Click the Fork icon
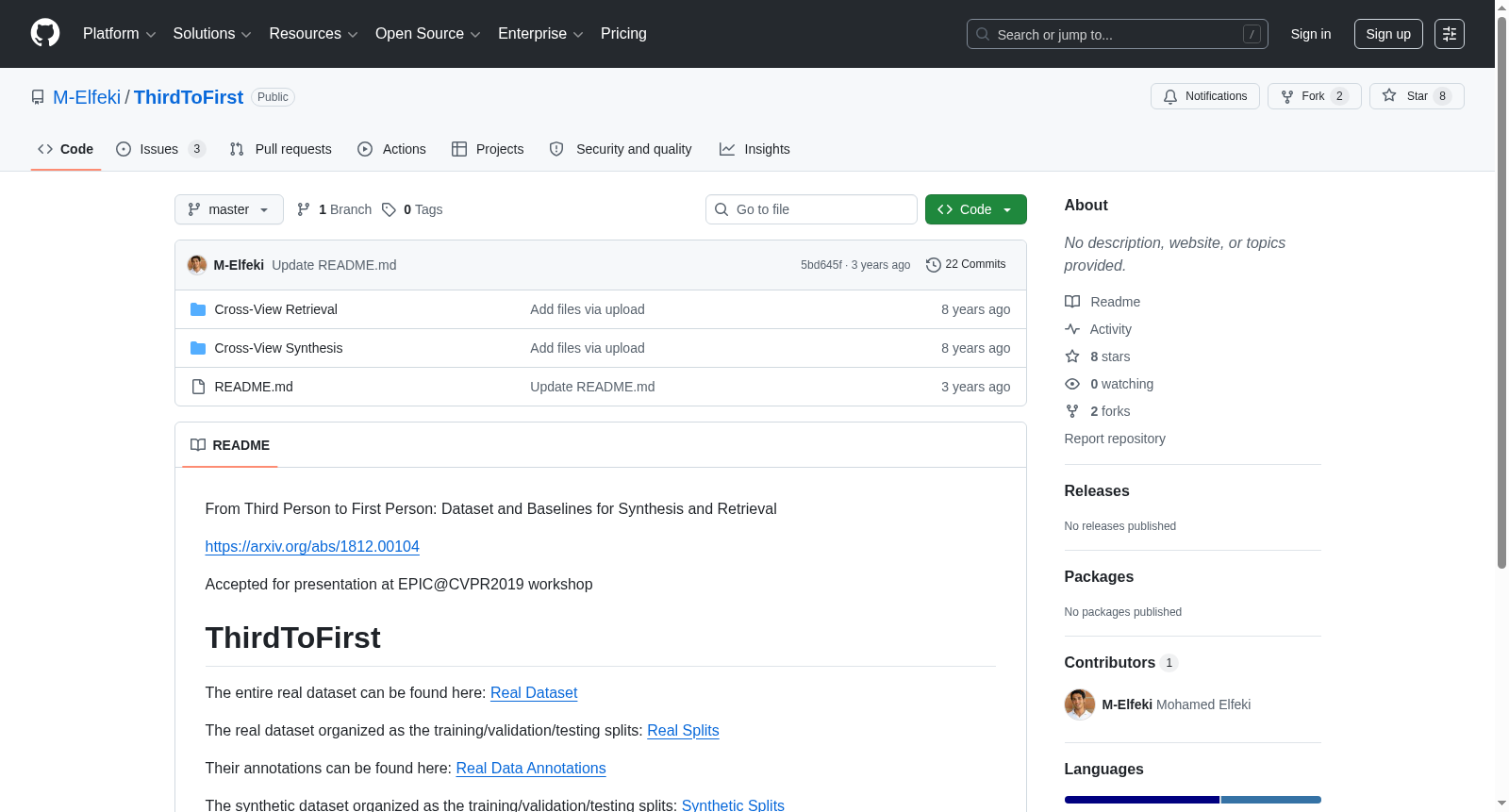1509x812 pixels. click(1287, 96)
